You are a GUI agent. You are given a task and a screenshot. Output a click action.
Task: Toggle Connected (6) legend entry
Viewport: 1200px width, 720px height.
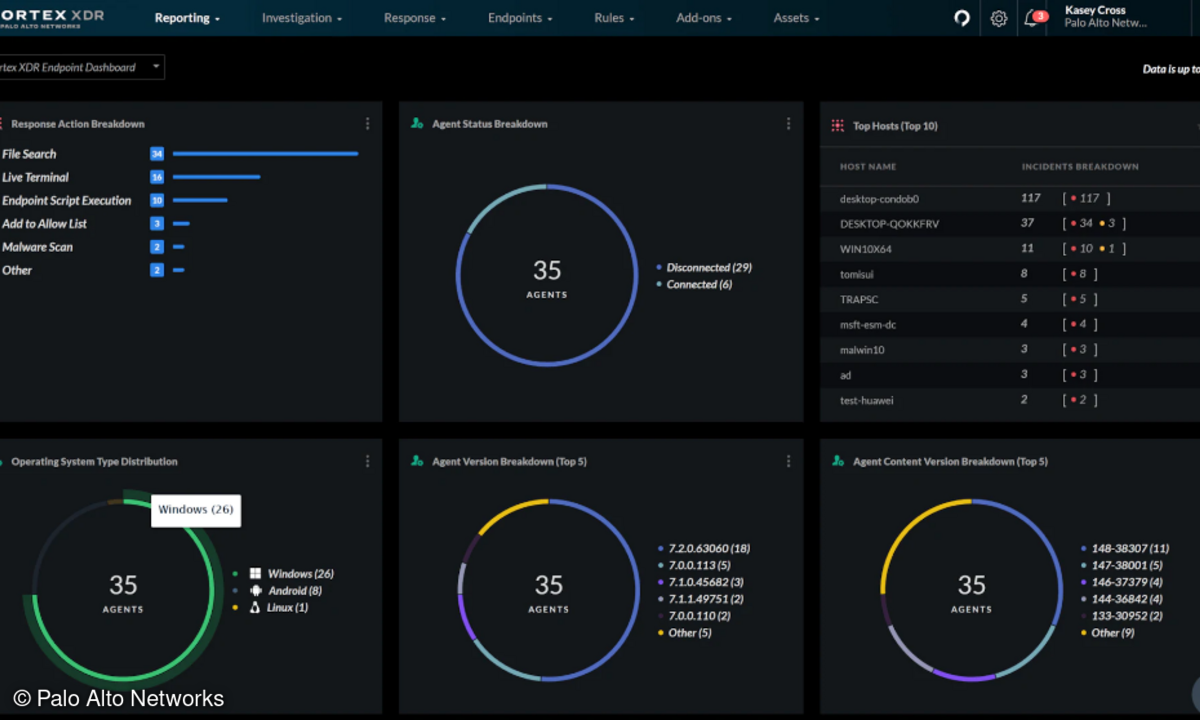[x=694, y=285]
